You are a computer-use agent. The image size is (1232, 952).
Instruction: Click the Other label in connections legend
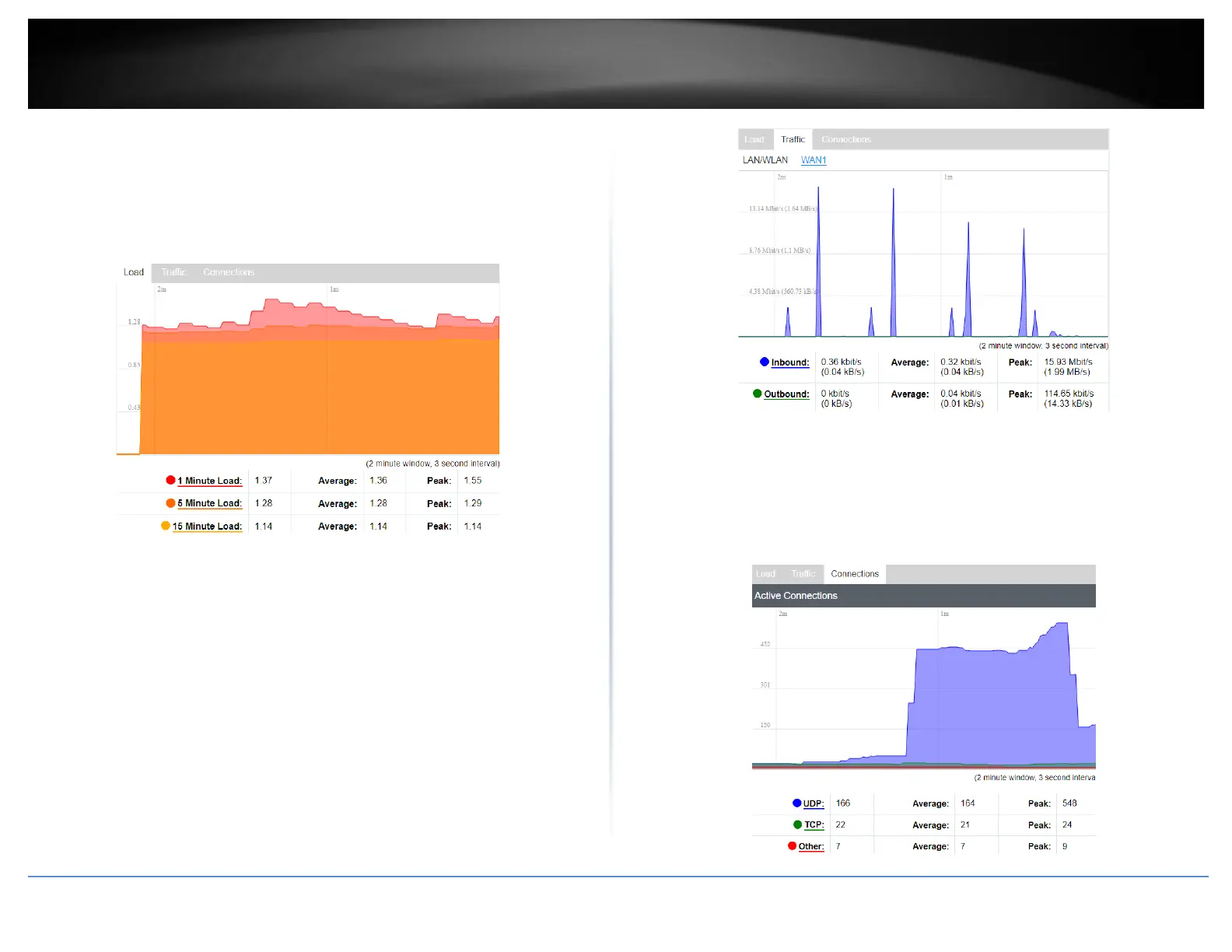[811, 846]
